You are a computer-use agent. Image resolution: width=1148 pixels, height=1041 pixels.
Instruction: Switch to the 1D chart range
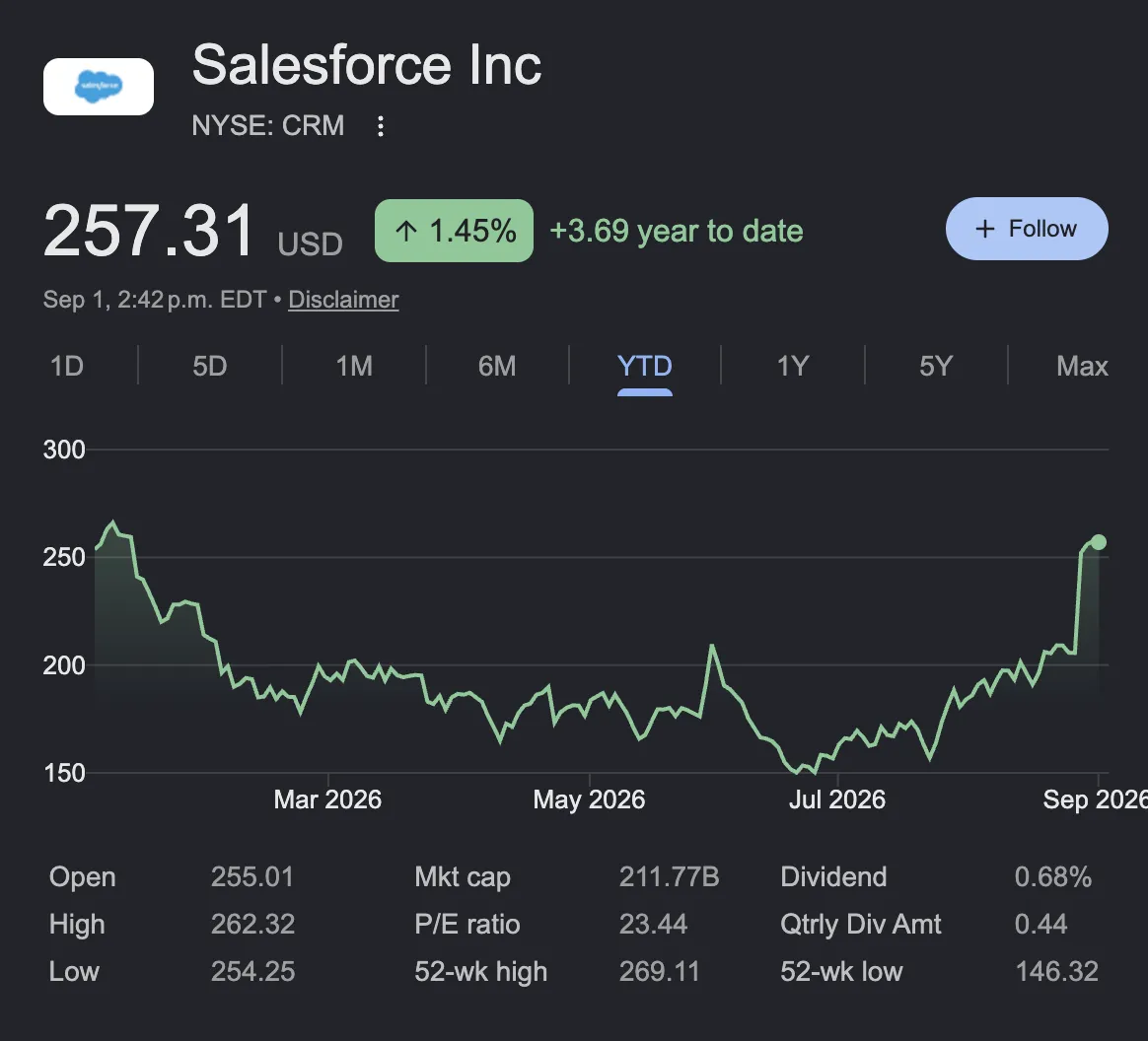pos(67,366)
